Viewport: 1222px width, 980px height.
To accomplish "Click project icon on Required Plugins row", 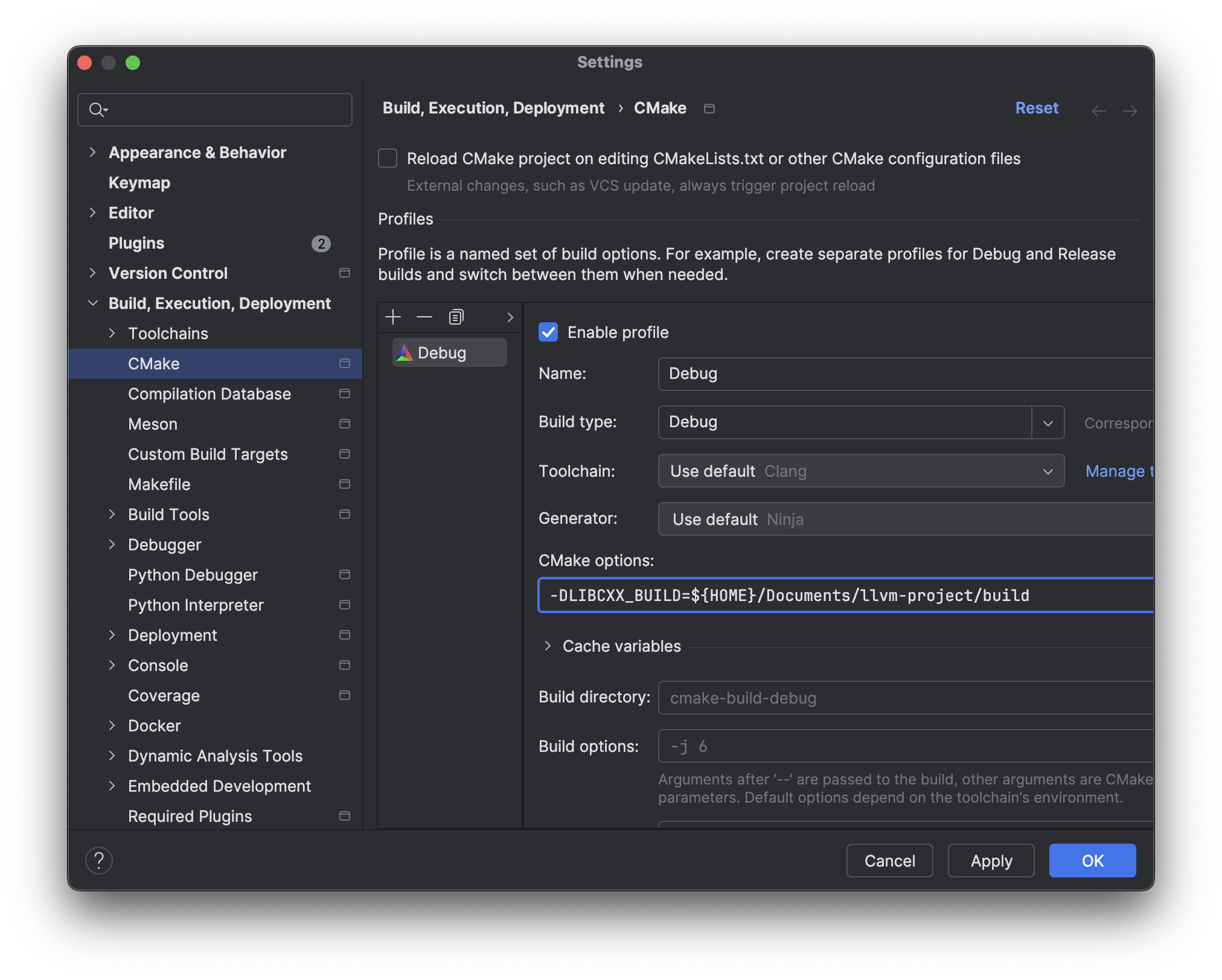I will pyautogui.click(x=345, y=816).
